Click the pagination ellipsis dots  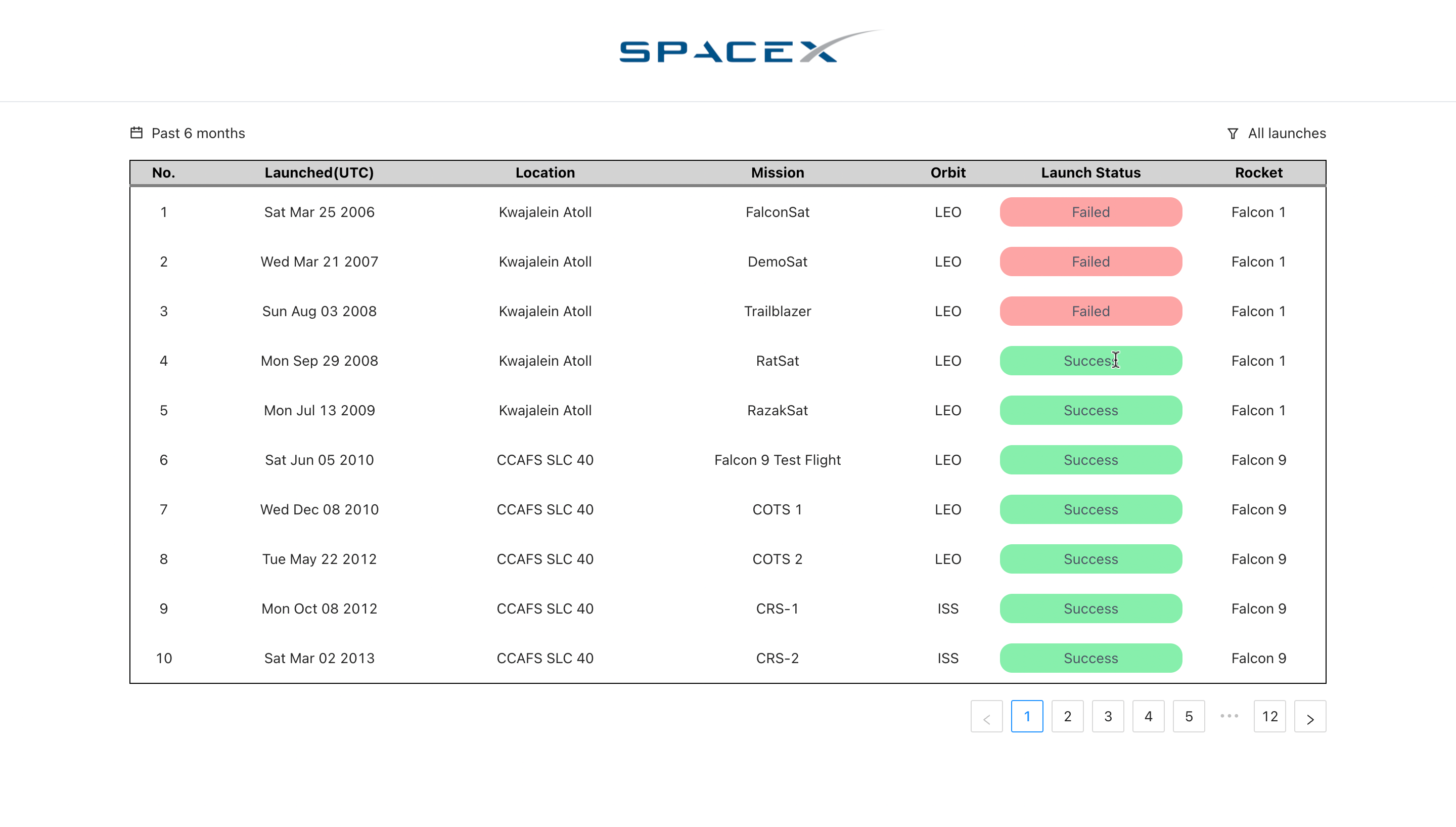pos(1229,716)
